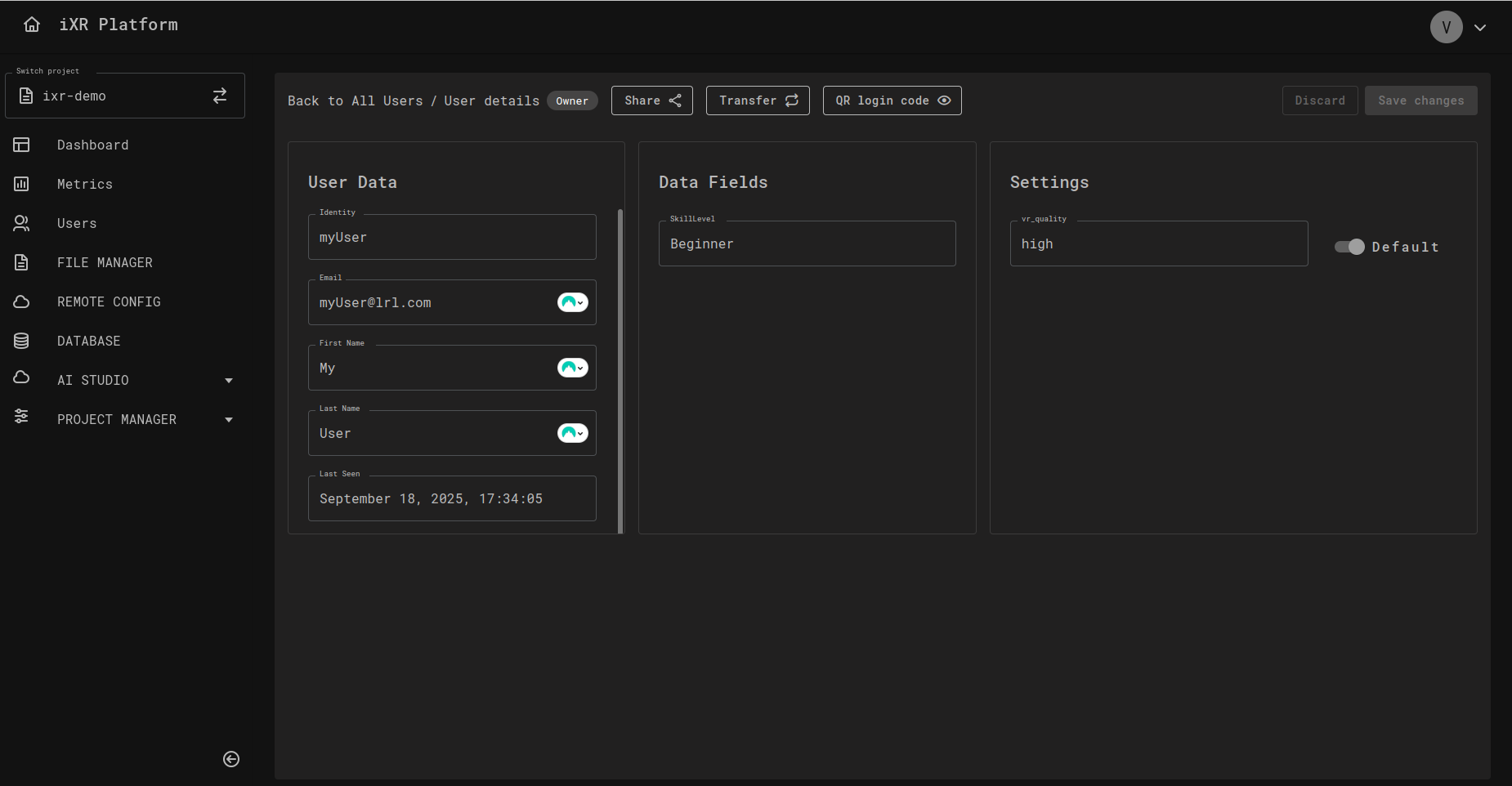This screenshot has width=1512, height=786.
Task: Open the Users page in sidebar
Action: click(77, 223)
